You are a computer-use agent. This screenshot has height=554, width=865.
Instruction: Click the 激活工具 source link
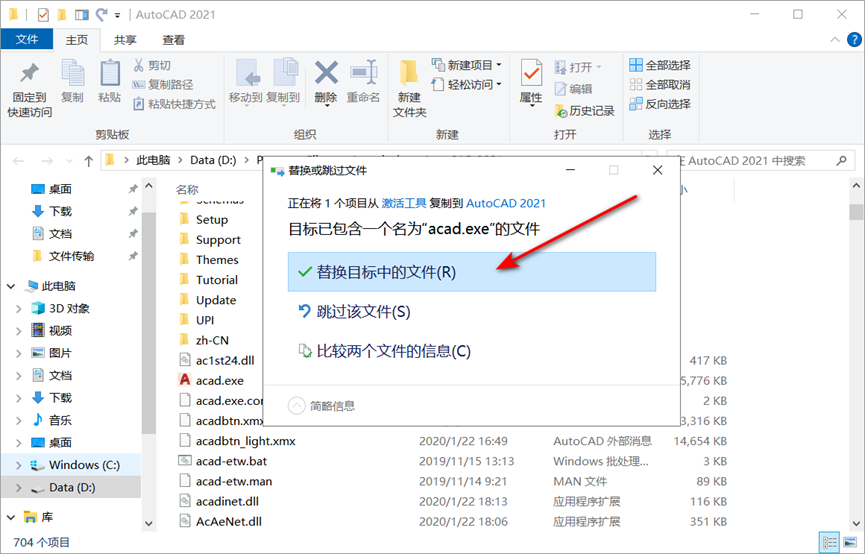click(404, 203)
